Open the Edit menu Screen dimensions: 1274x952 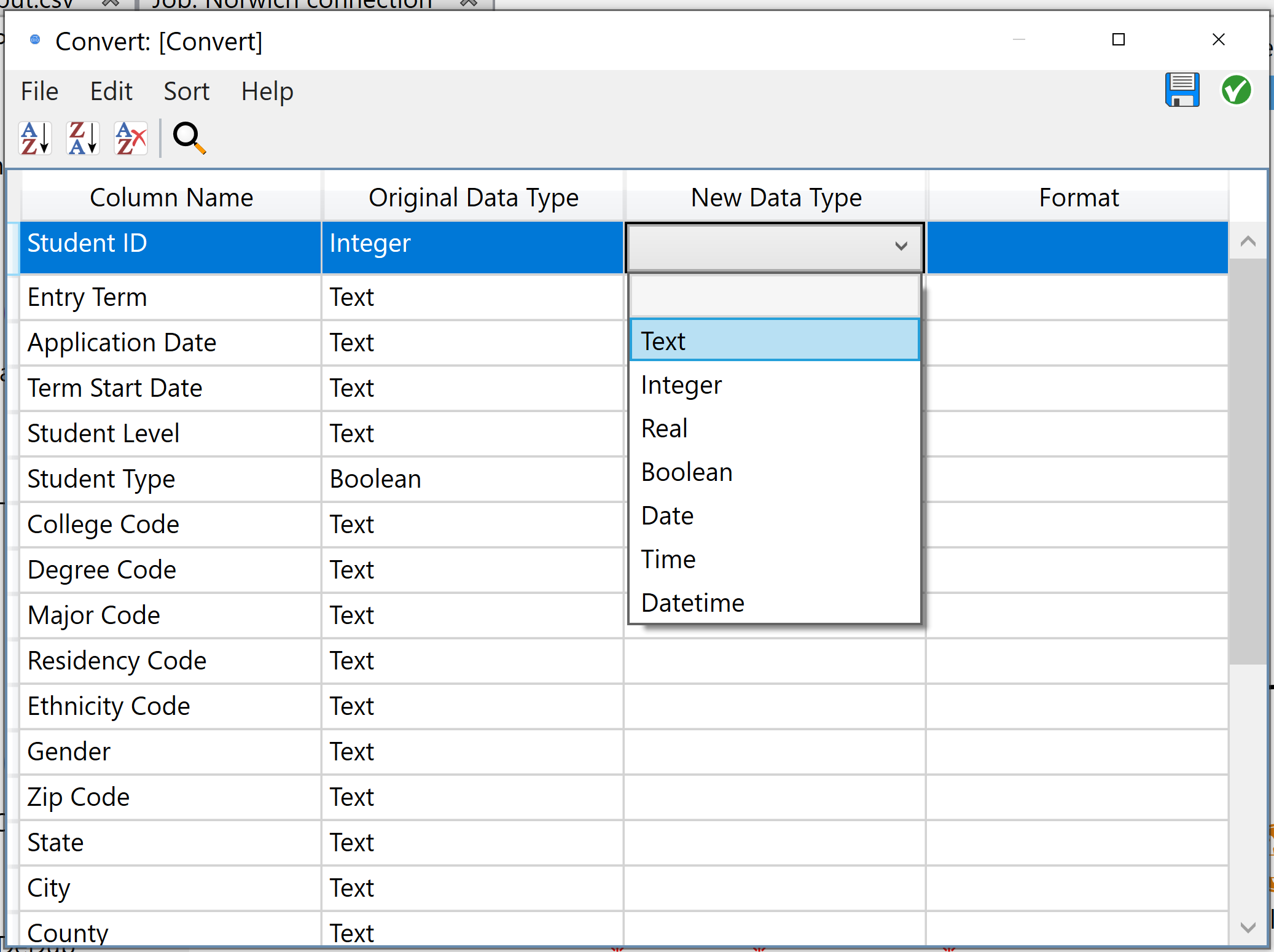coord(111,92)
